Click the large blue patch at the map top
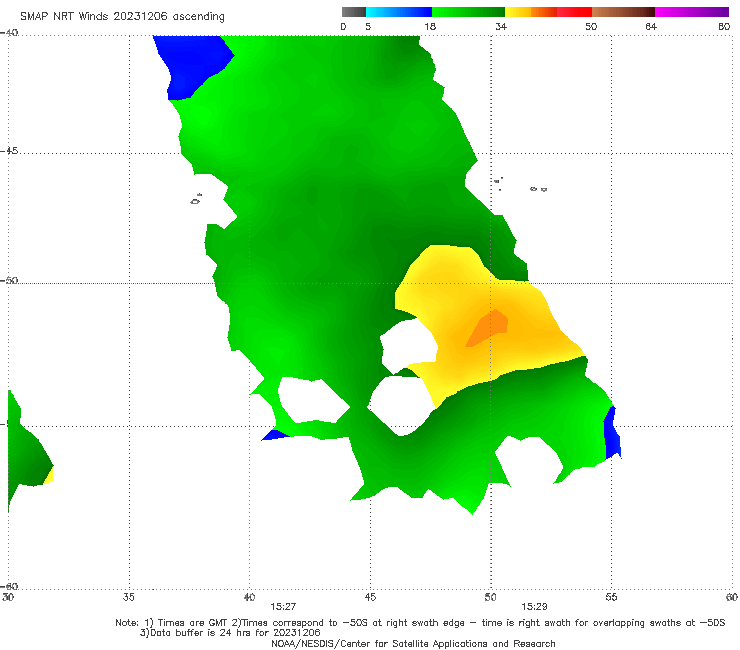Image resolution: width=740 pixels, height=650 pixels. coord(191,64)
